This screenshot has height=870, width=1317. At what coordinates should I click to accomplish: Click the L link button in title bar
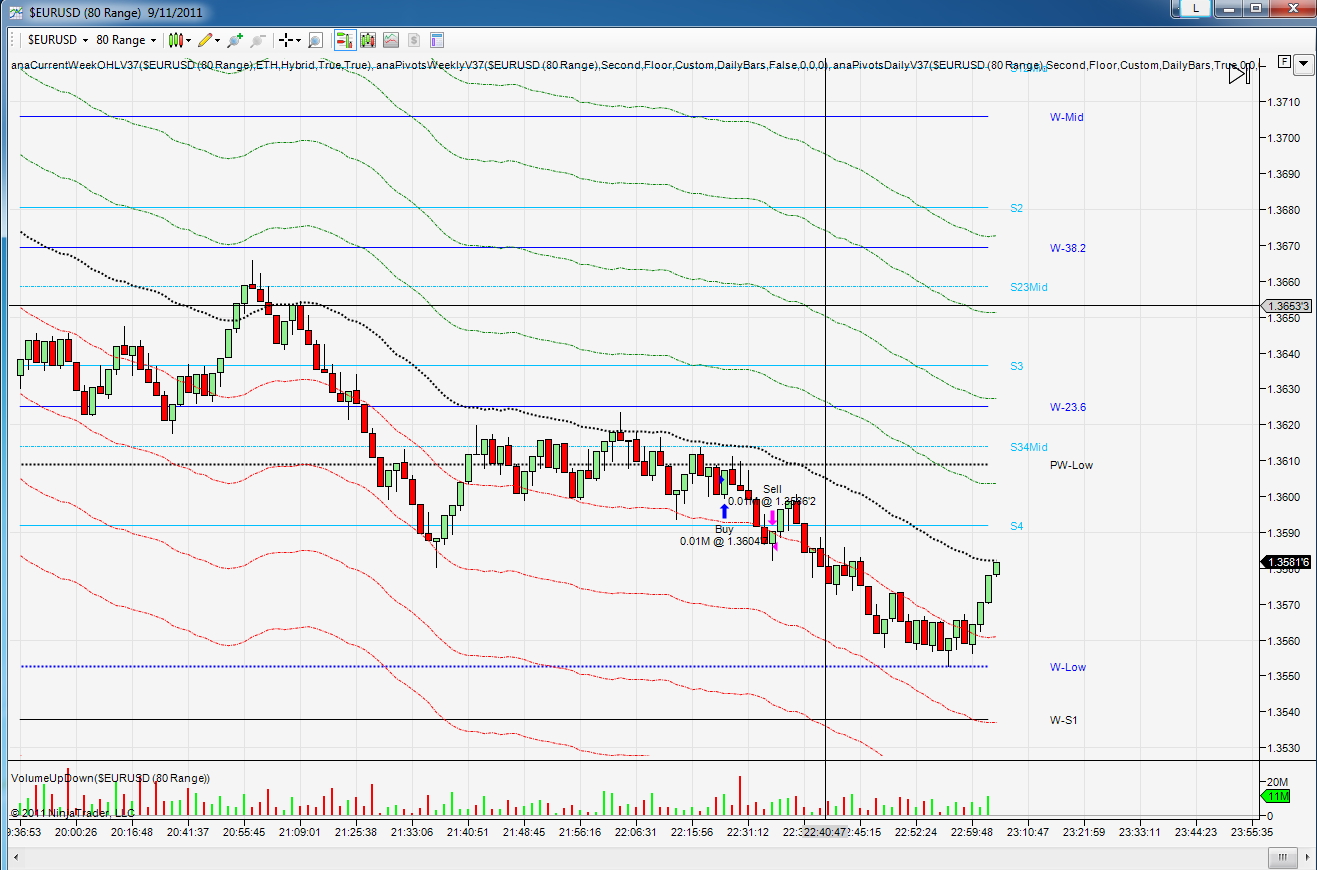coord(1195,8)
